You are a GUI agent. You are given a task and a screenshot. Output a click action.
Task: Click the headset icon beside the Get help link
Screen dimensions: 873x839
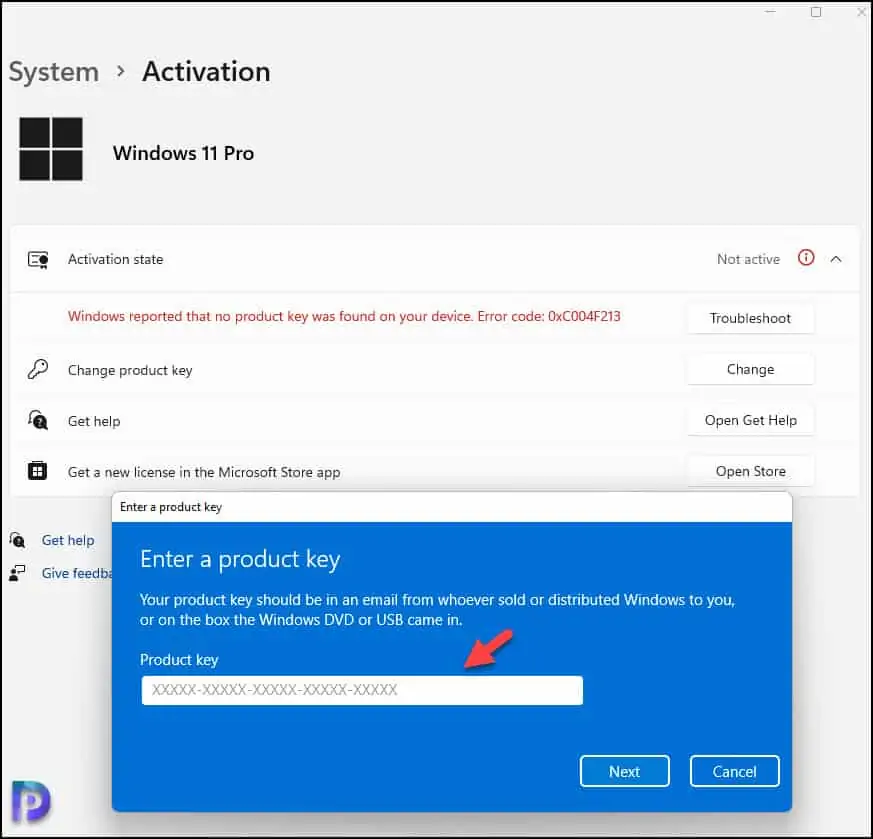coord(17,540)
